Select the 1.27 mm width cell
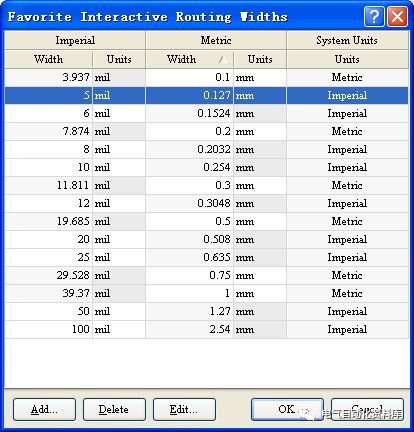Screen dimensions: 414x432 click(x=189, y=311)
